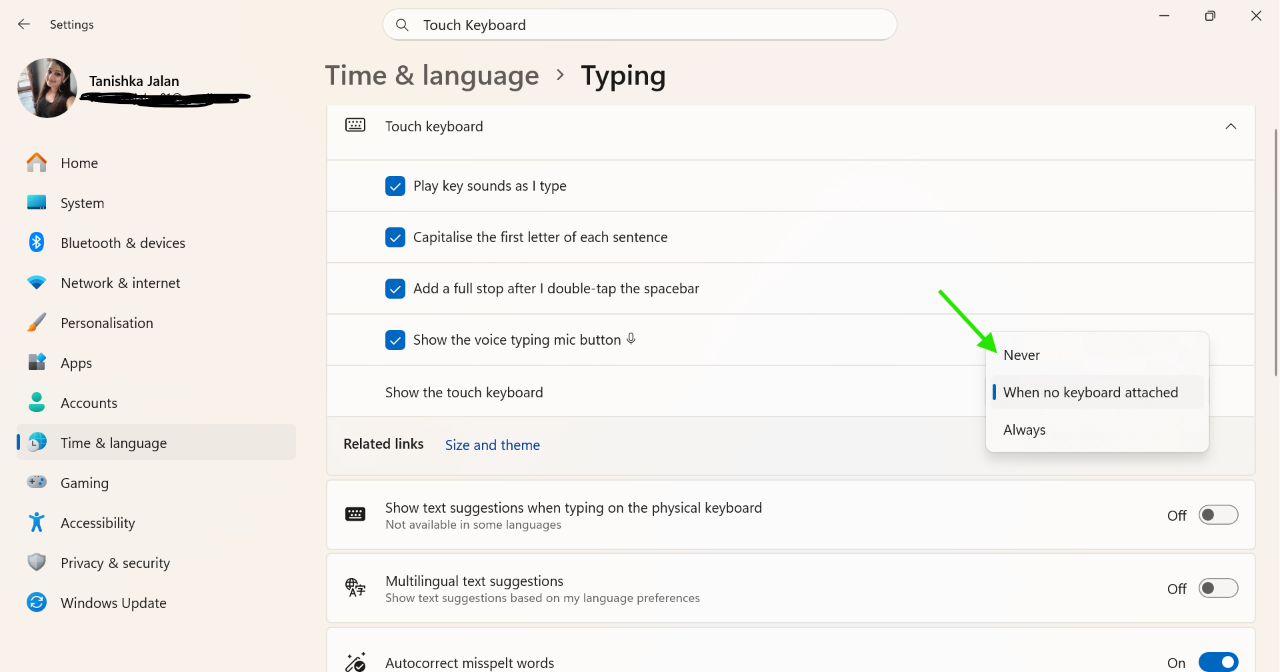Viewport: 1280px width, 672px height.
Task: Close the Settings window
Action: (1256, 16)
